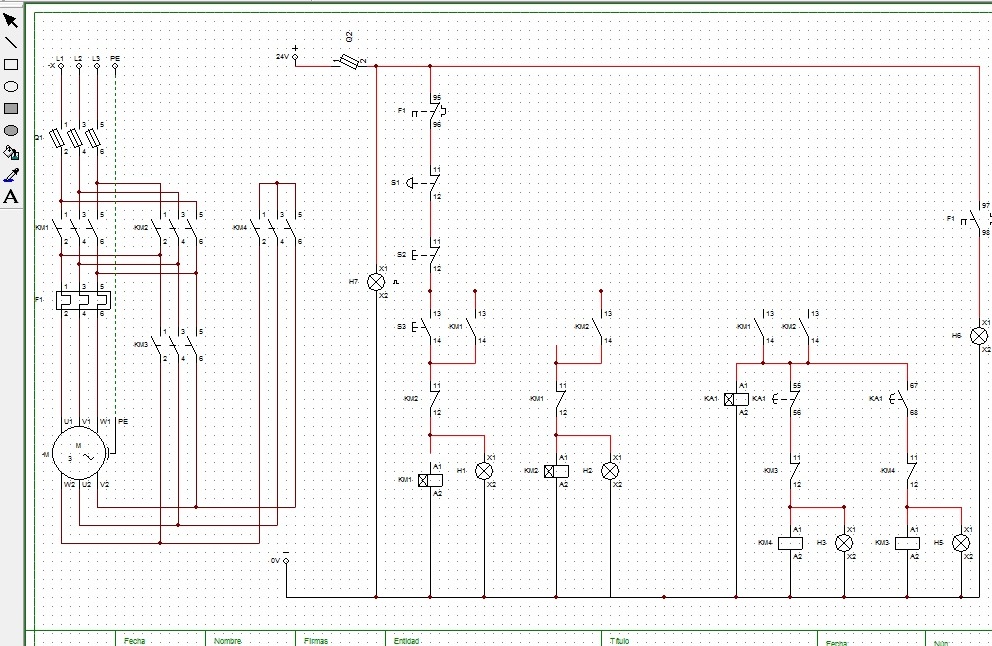
Task: Activate the eyedropper color picker tool
Action: tap(11, 174)
